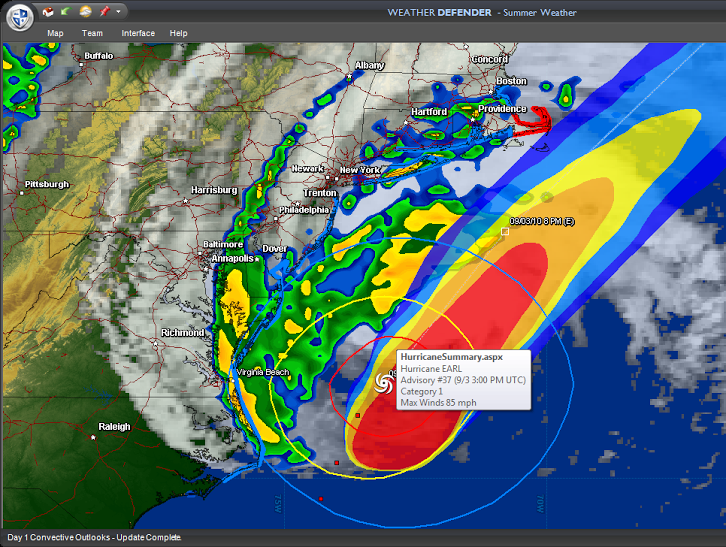Image resolution: width=726 pixels, height=547 pixels.
Task: Click the home icon in quick toolbar
Action: (x=48, y=12)
